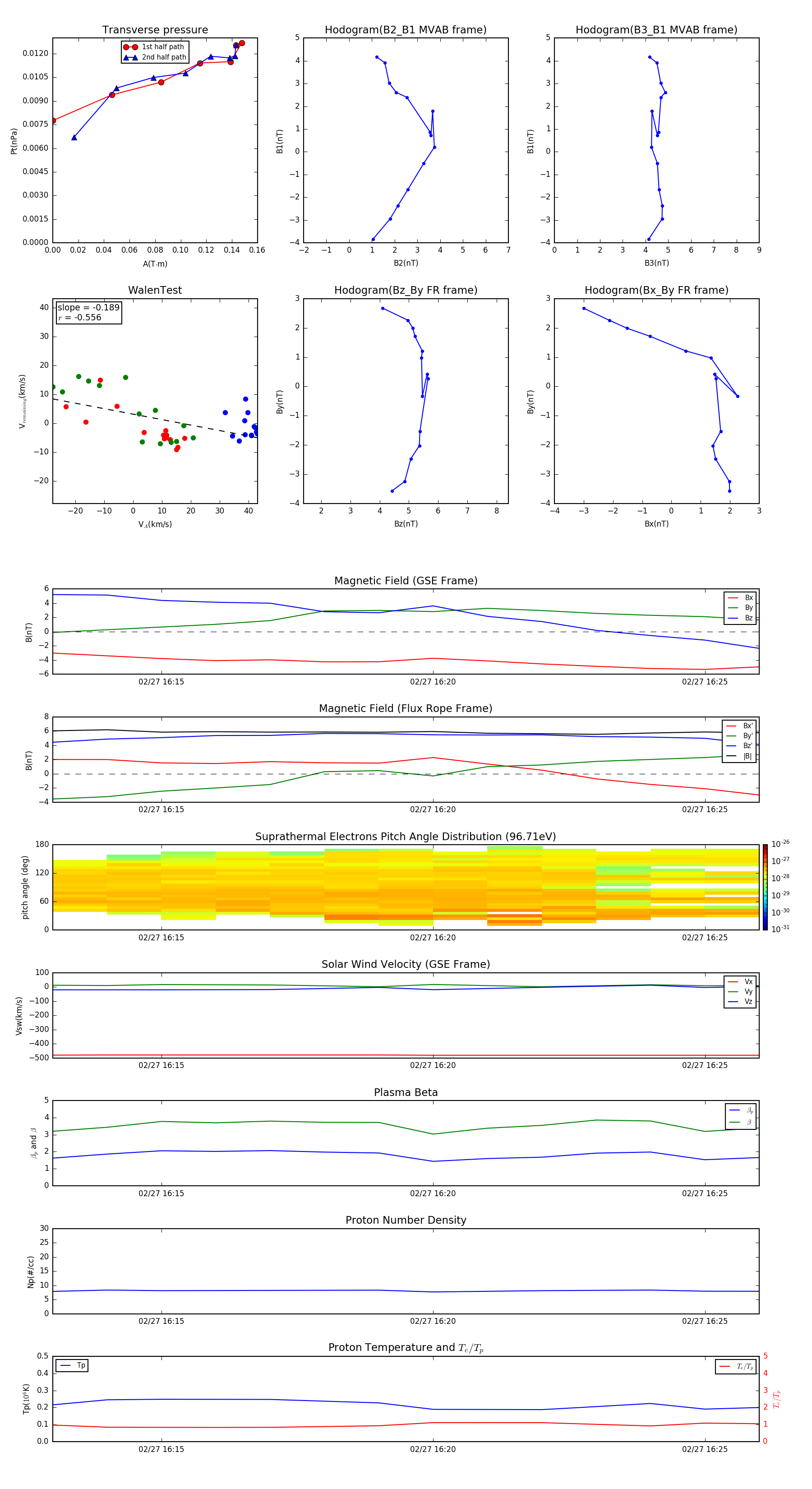
Task: Click '02/27 16:25' tick under Plasma Beta plot
Action: pos(705,1193)
